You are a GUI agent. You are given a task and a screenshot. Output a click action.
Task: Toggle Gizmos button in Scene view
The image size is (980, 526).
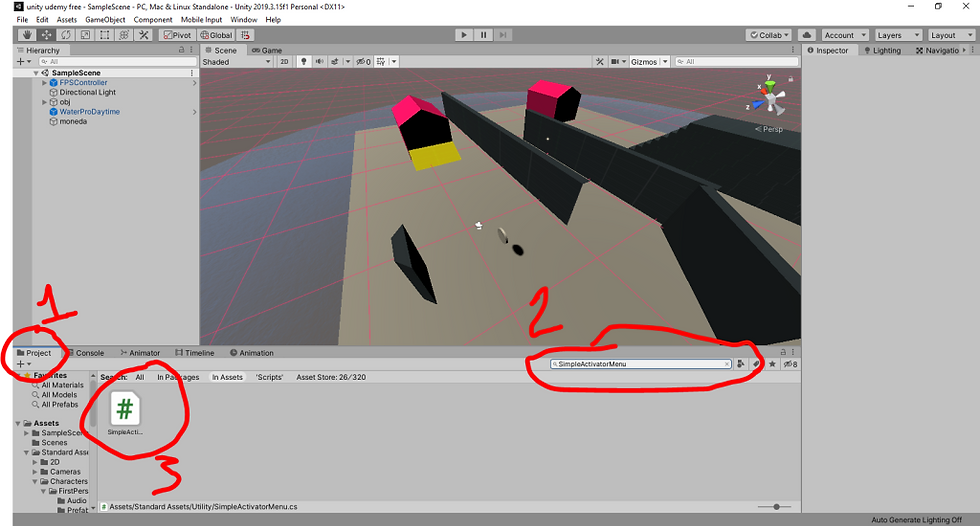coord(644,62)
